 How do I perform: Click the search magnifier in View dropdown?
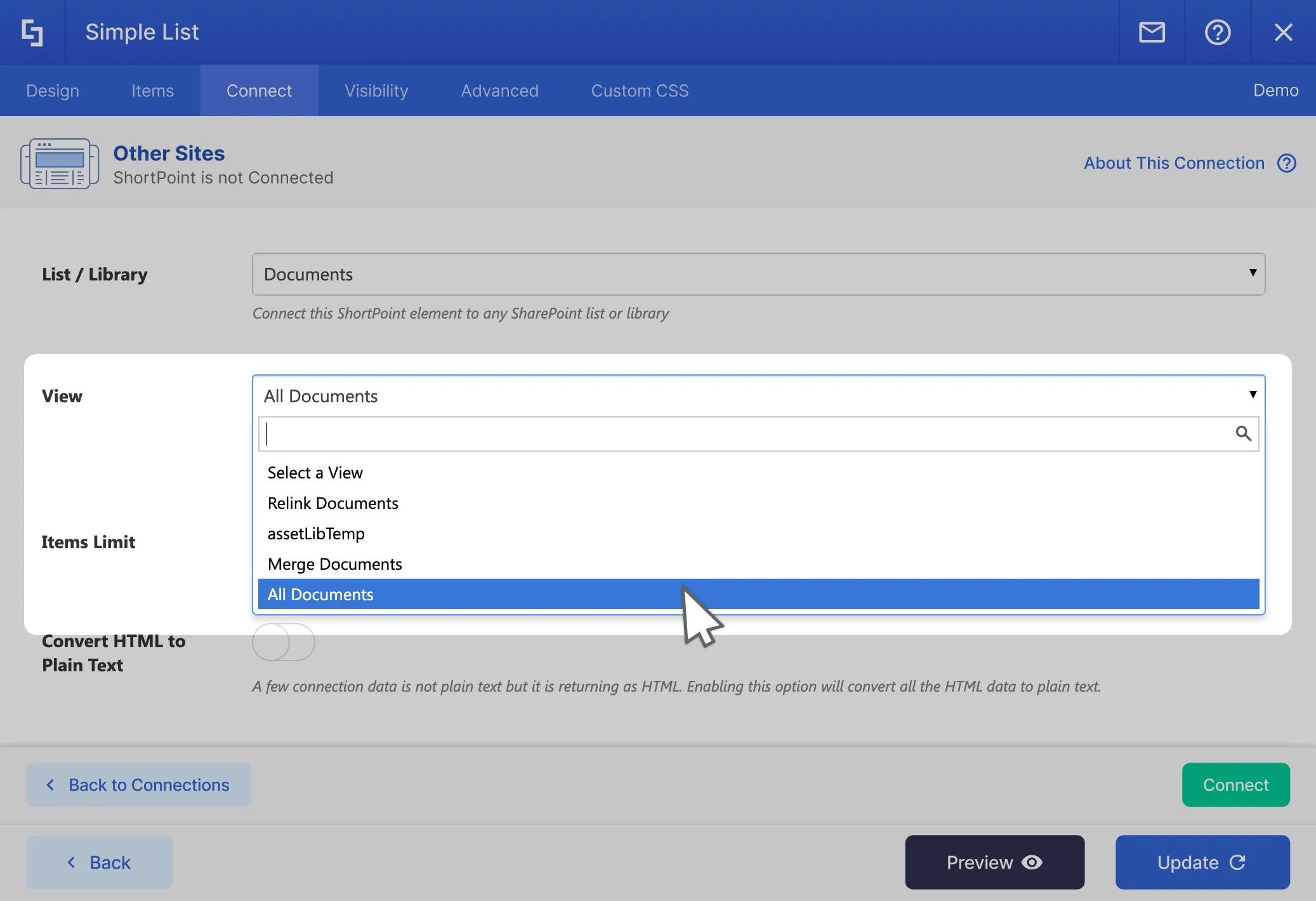point(1243,433)
